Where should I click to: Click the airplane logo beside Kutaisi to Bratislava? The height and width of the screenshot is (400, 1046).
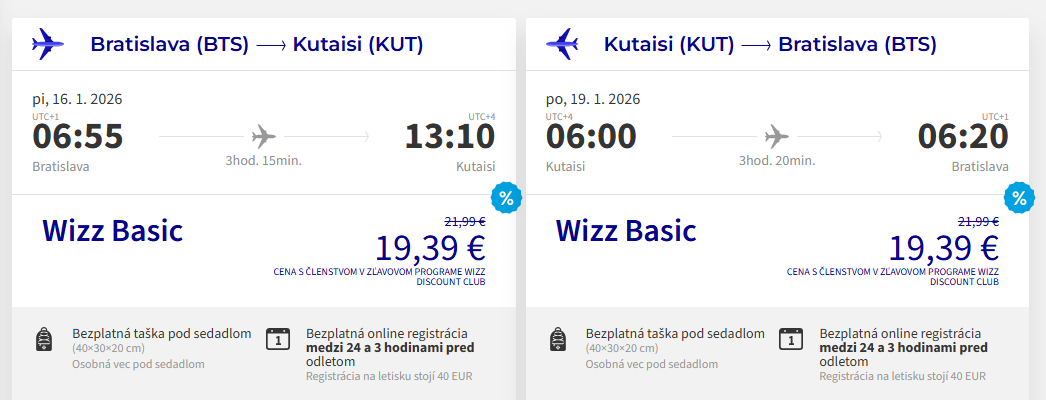pyautogui.click(x=561, y=44)
